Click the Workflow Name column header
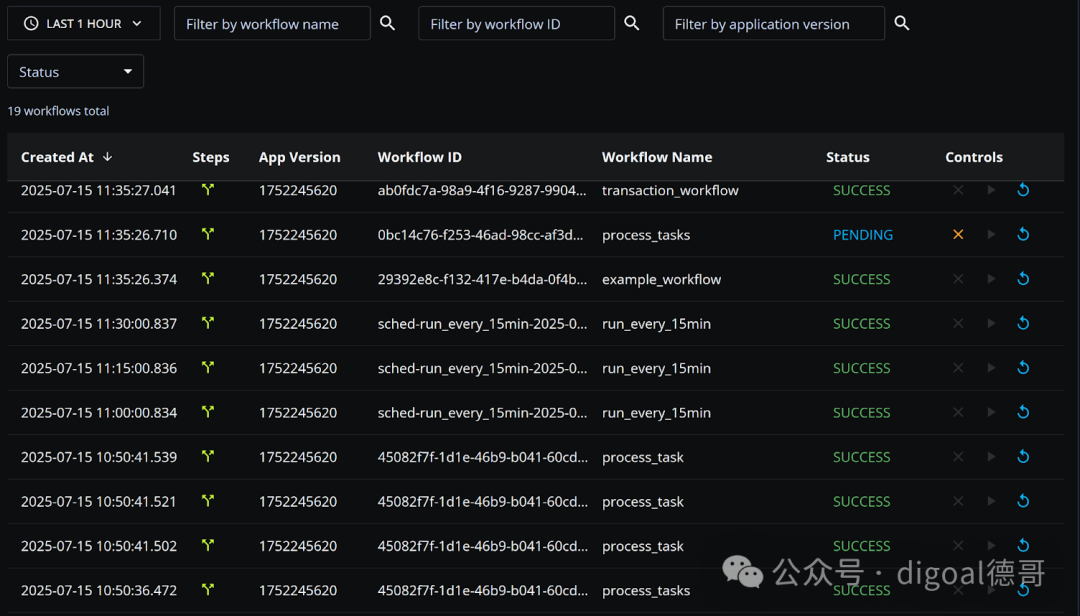 [x=657, y=157]
